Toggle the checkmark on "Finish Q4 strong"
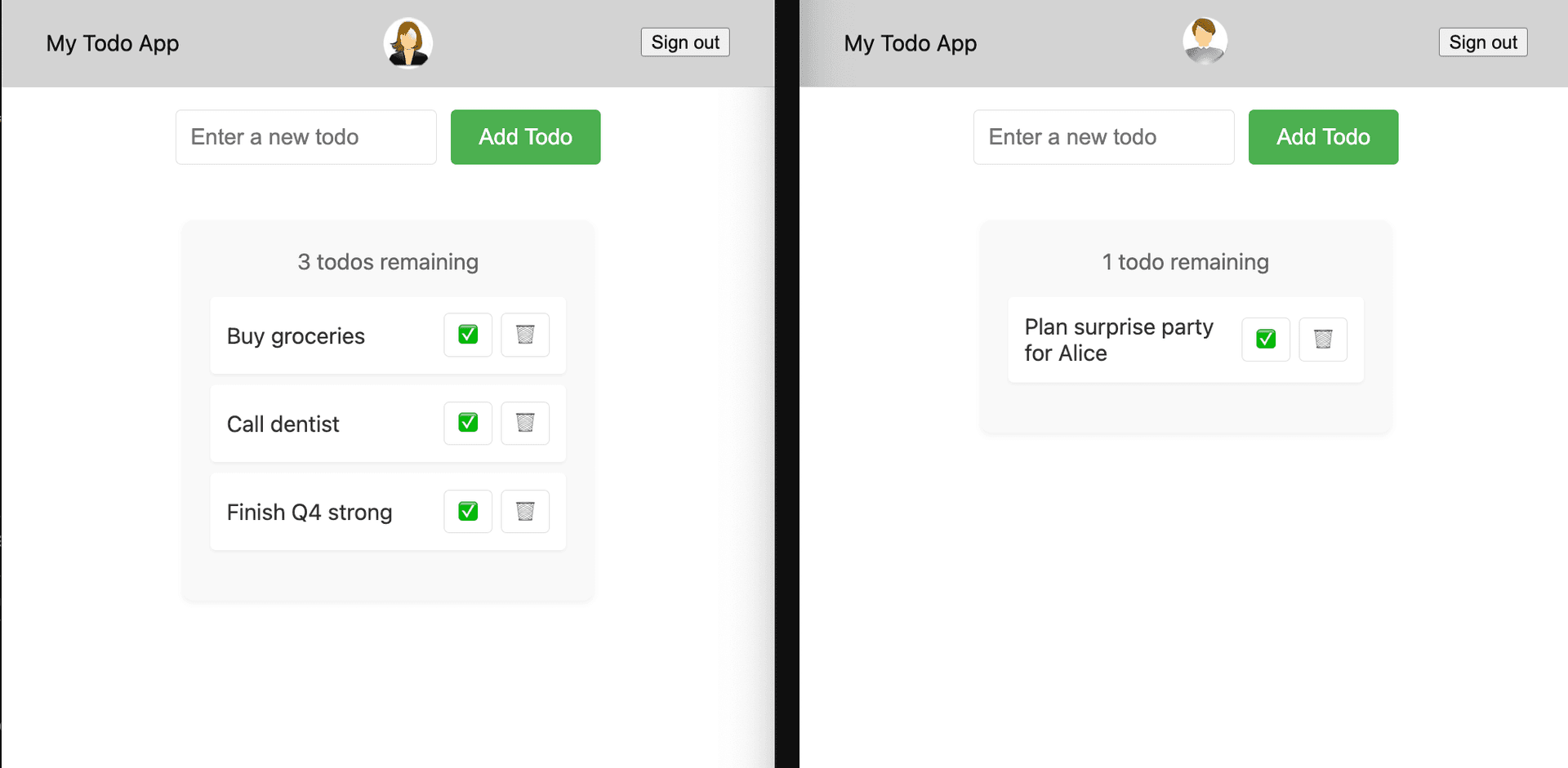The width and height of the screenshot is (1568, 768). click(467, 511)
